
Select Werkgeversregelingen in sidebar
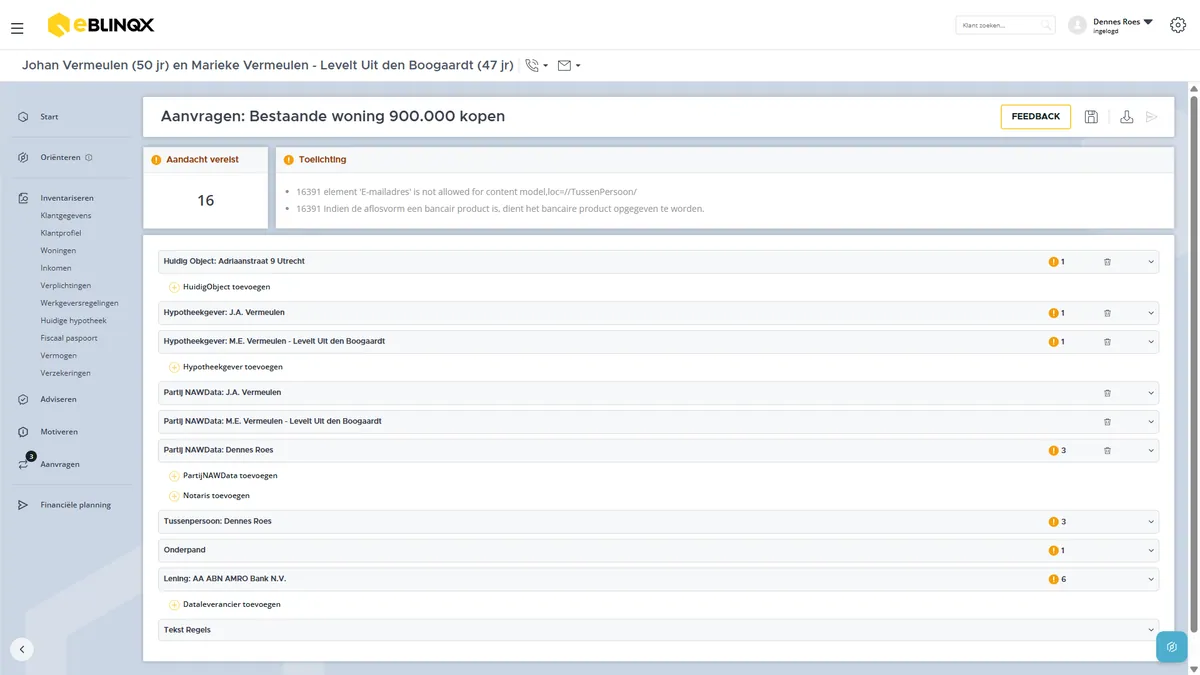point(80,303)
